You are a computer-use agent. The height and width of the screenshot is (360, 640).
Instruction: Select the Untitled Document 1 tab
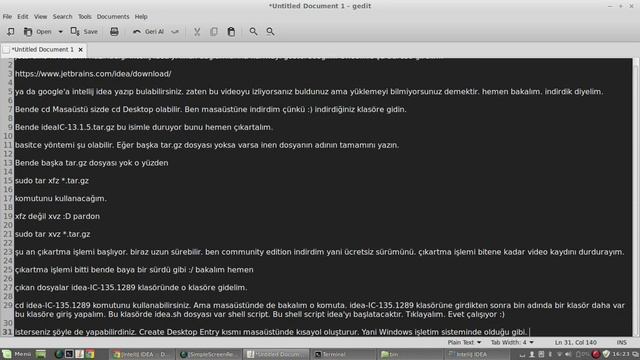pyautogui.click(x=42, y=49)
